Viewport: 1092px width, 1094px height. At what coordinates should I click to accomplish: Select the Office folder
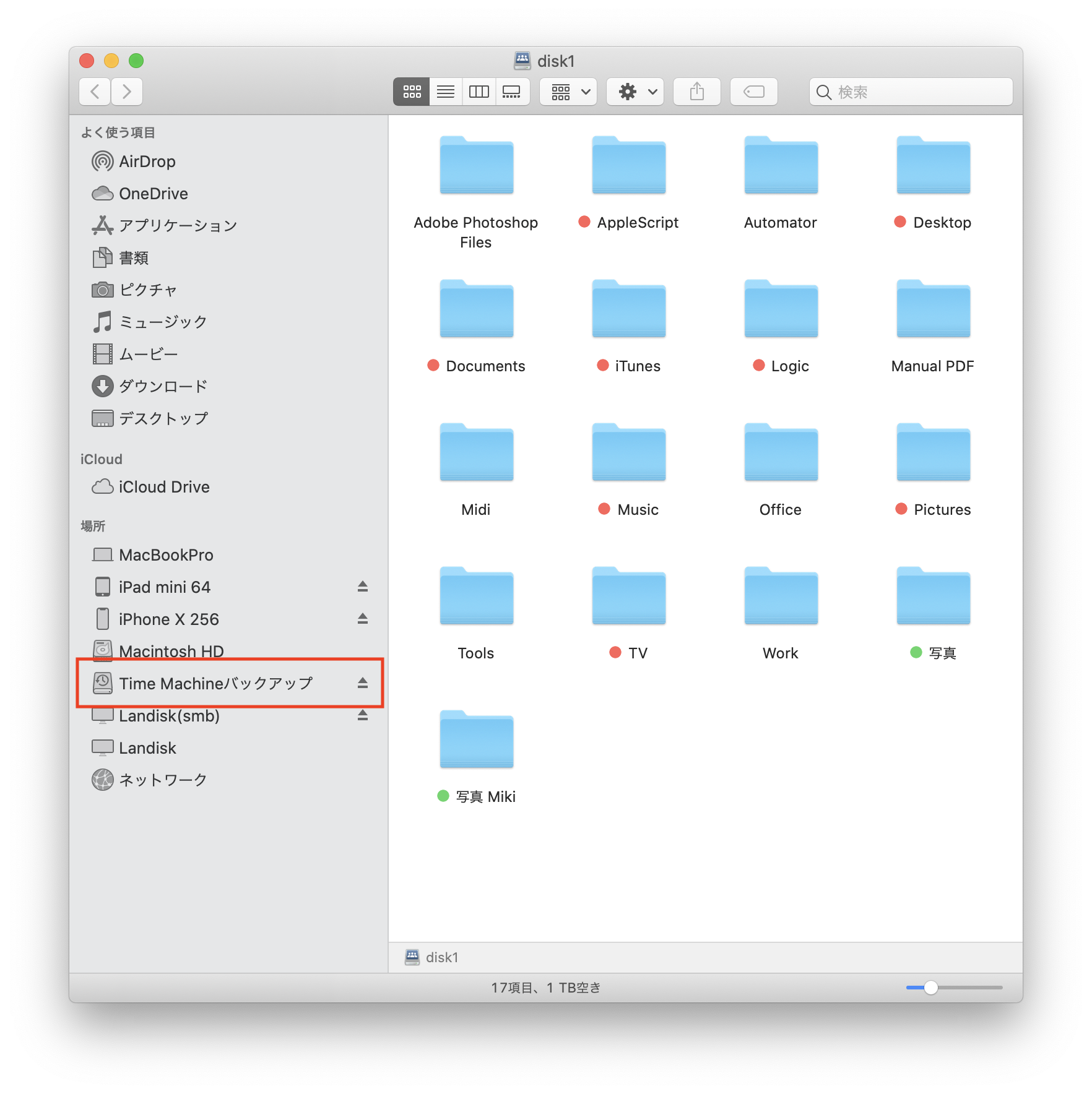pyautogui.click(x=781, y=453)
